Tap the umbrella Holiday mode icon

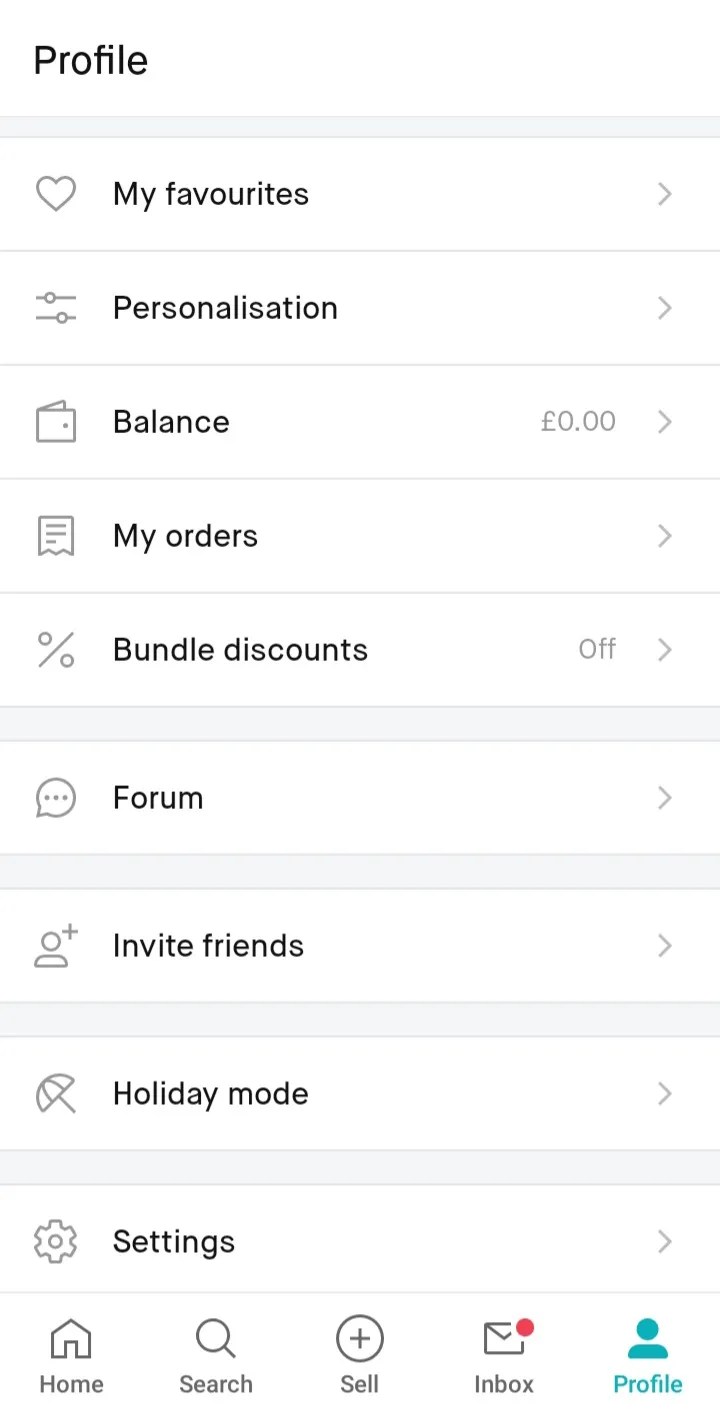56,1094
